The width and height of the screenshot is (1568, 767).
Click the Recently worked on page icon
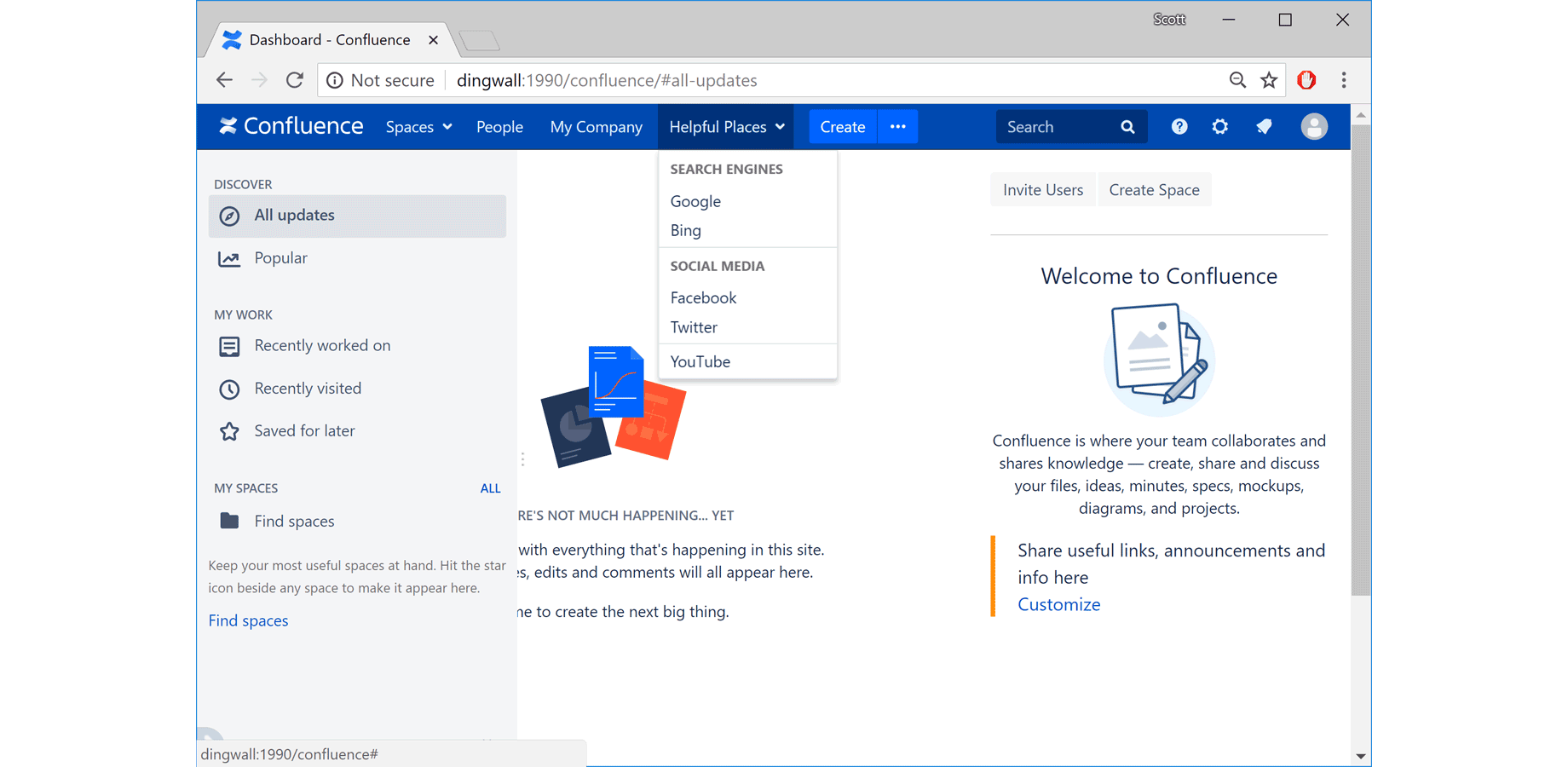[229, 346]
